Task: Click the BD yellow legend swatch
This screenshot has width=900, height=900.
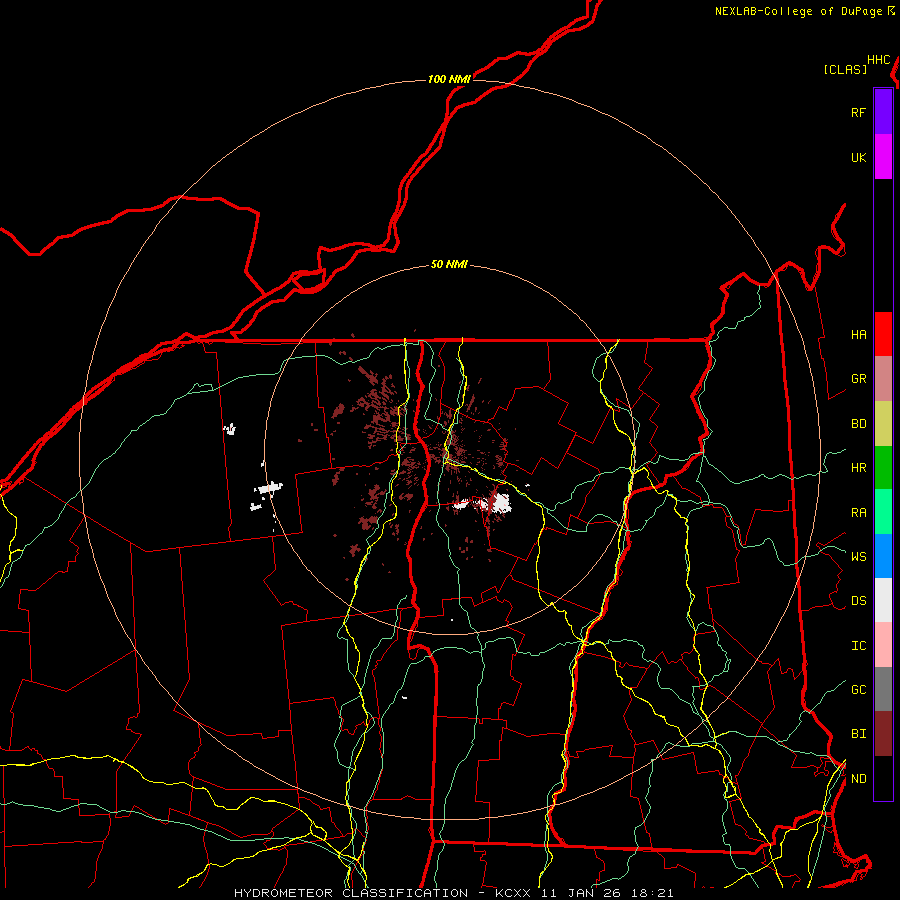Action: (883, 423)
